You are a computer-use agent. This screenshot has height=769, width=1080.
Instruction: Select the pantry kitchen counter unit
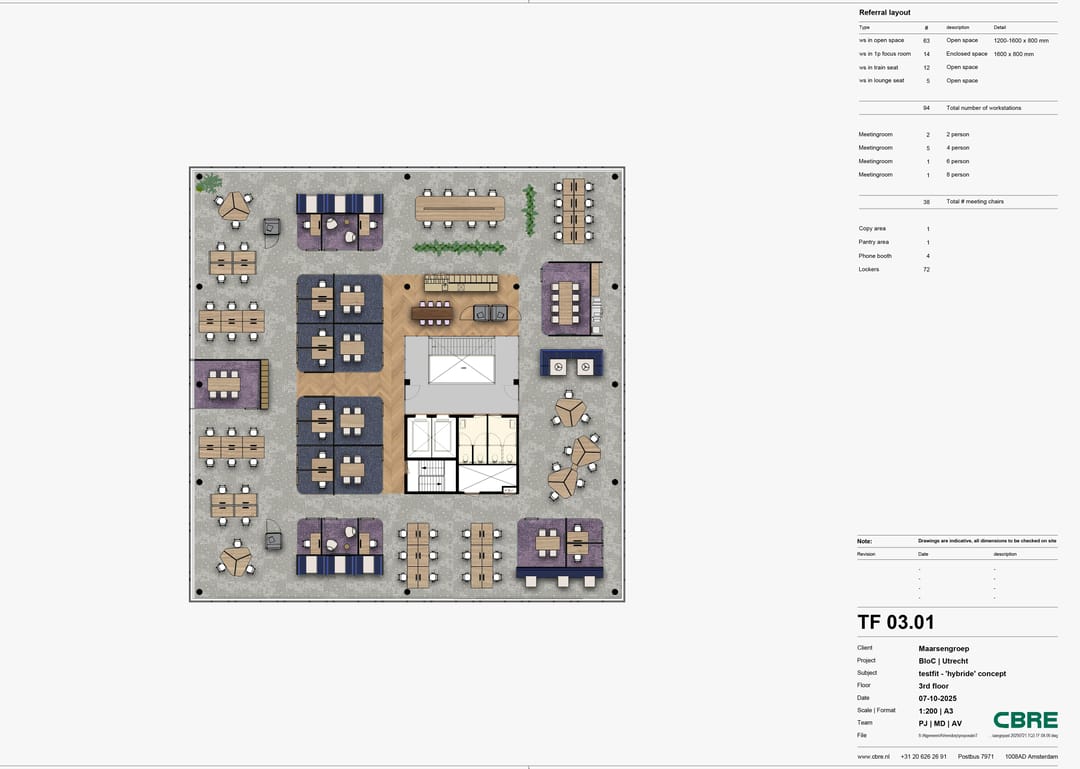pyautogui.click(x=460, y=283)
